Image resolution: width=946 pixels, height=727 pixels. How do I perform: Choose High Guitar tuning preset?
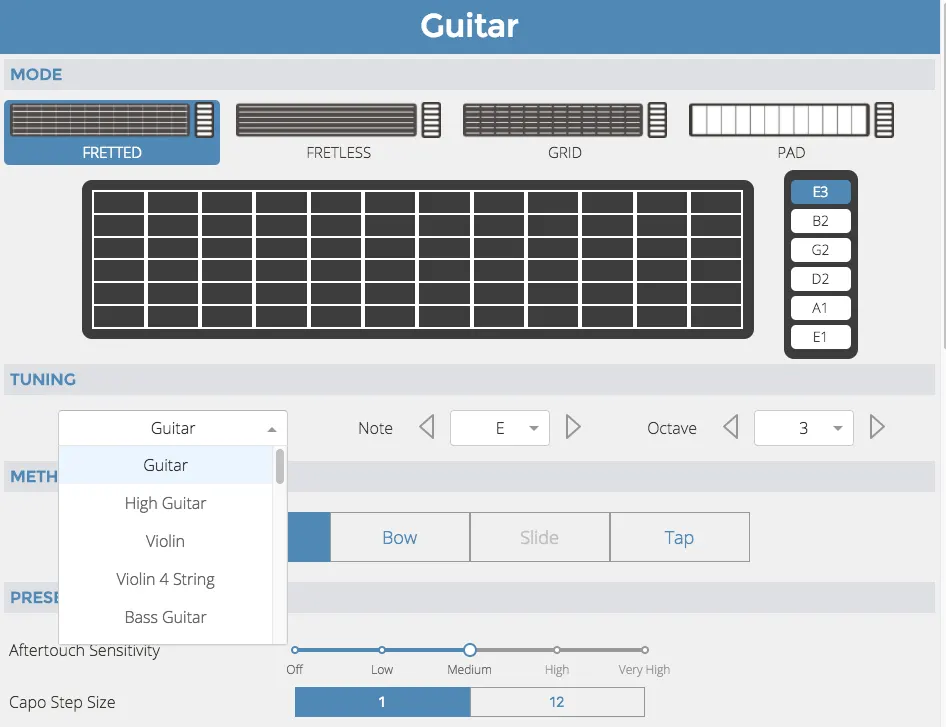(166, 503)
